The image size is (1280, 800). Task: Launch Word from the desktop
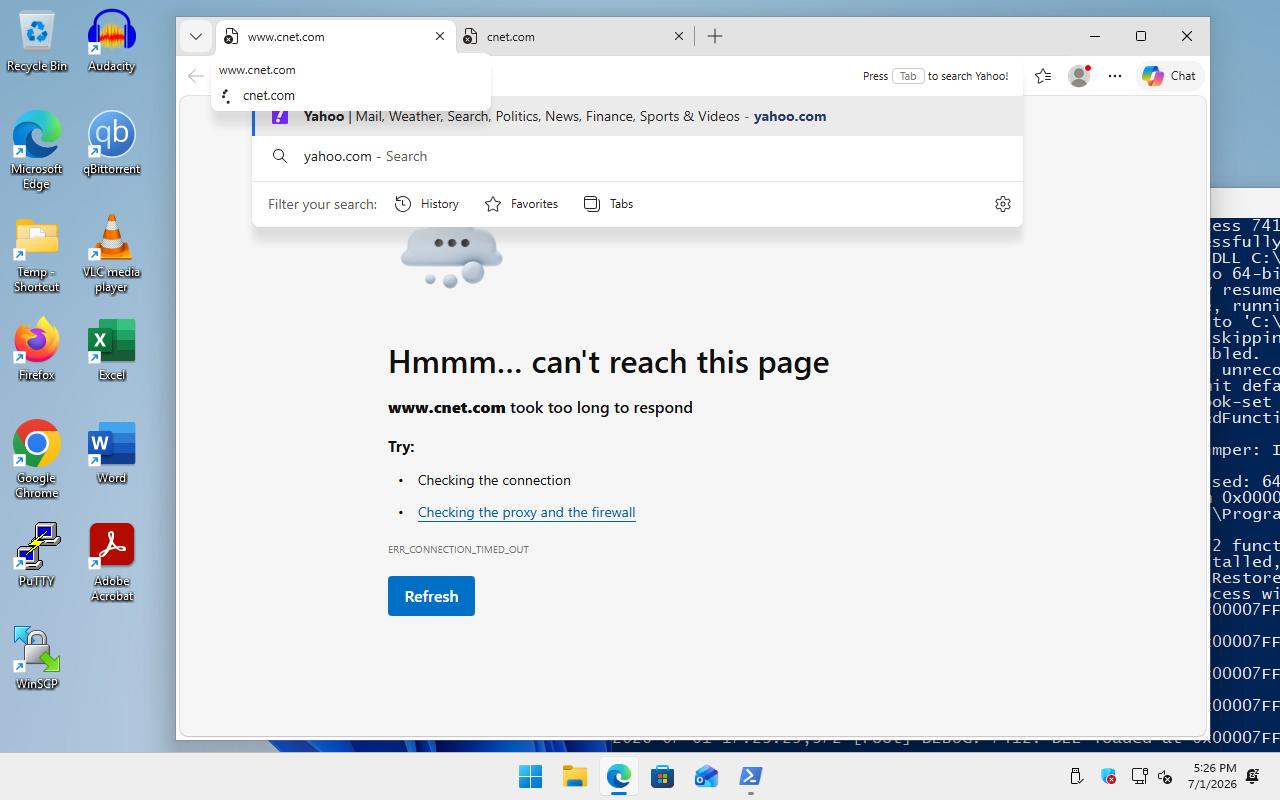[111, 453]
